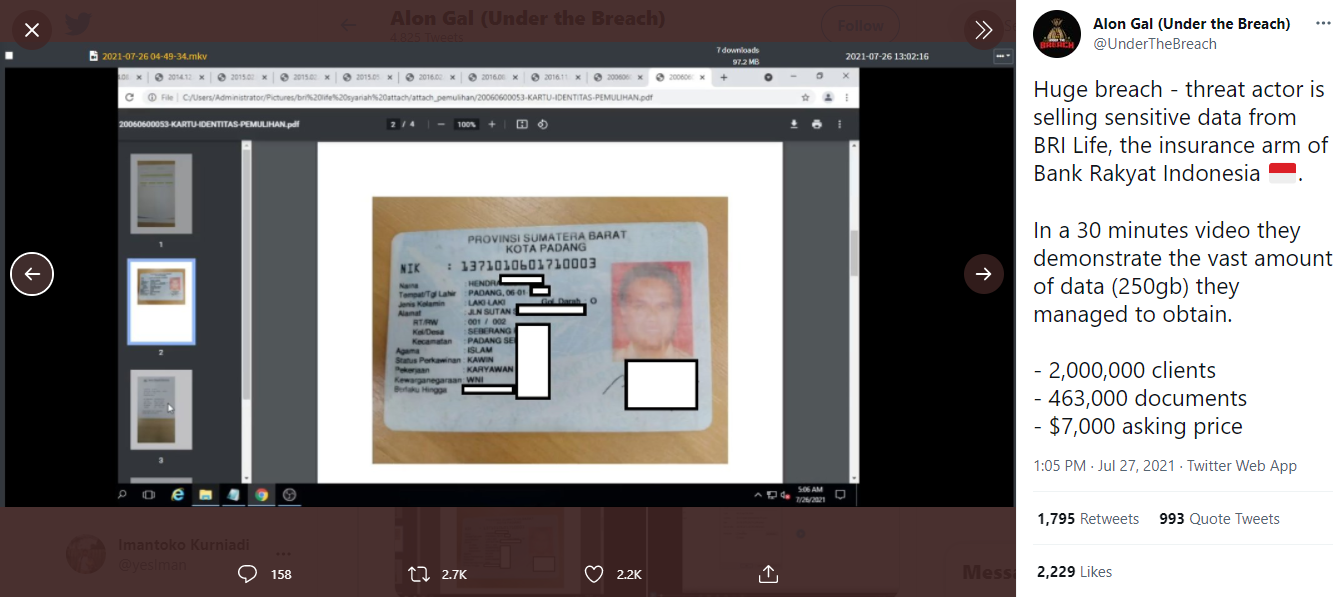This screenshot has width=1342, height=597.
Task: Open File Explorer from the taskbar
Action: coord(205,494)
